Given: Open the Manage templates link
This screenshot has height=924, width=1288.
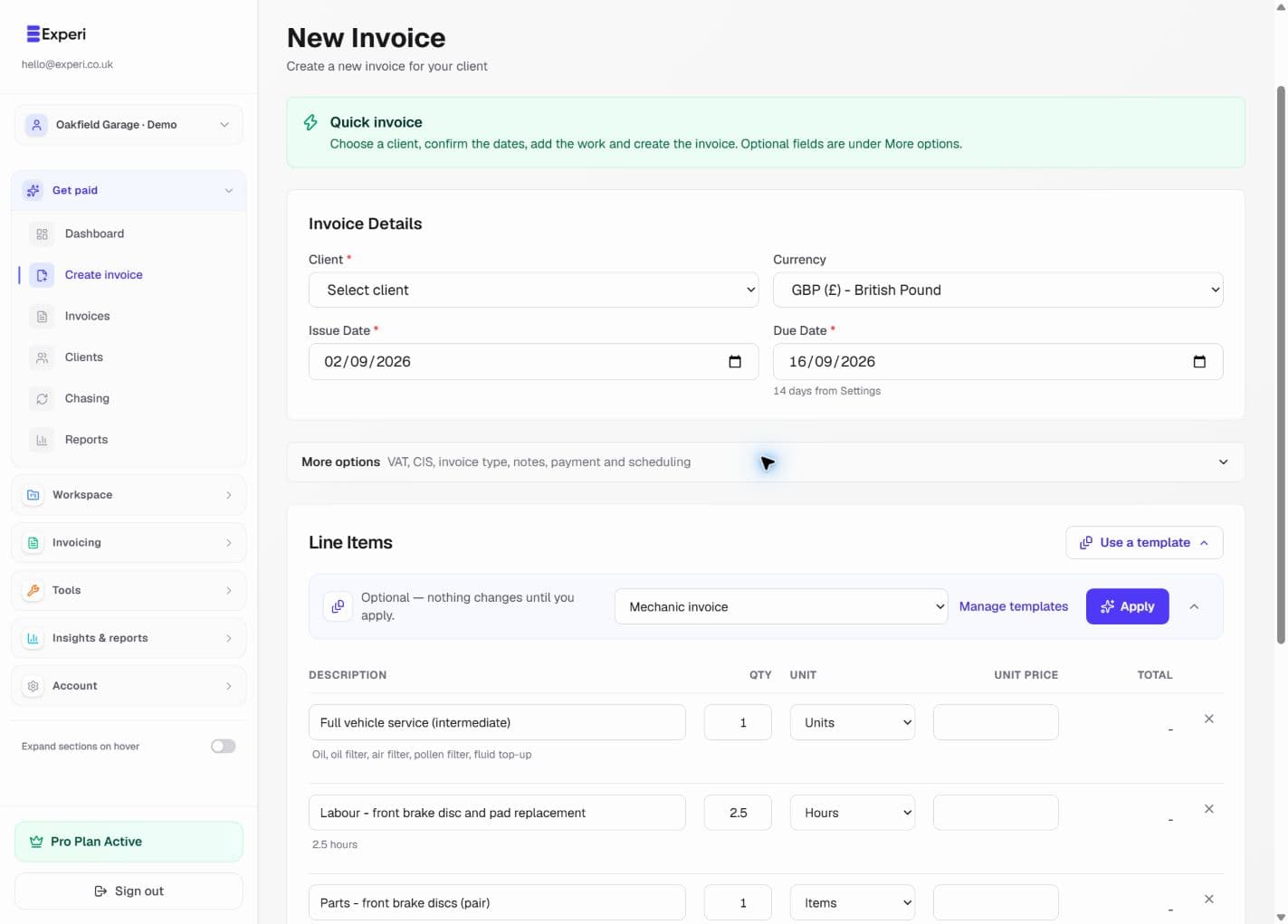Looking at the screenshot, I should (x=1013, y=606).
